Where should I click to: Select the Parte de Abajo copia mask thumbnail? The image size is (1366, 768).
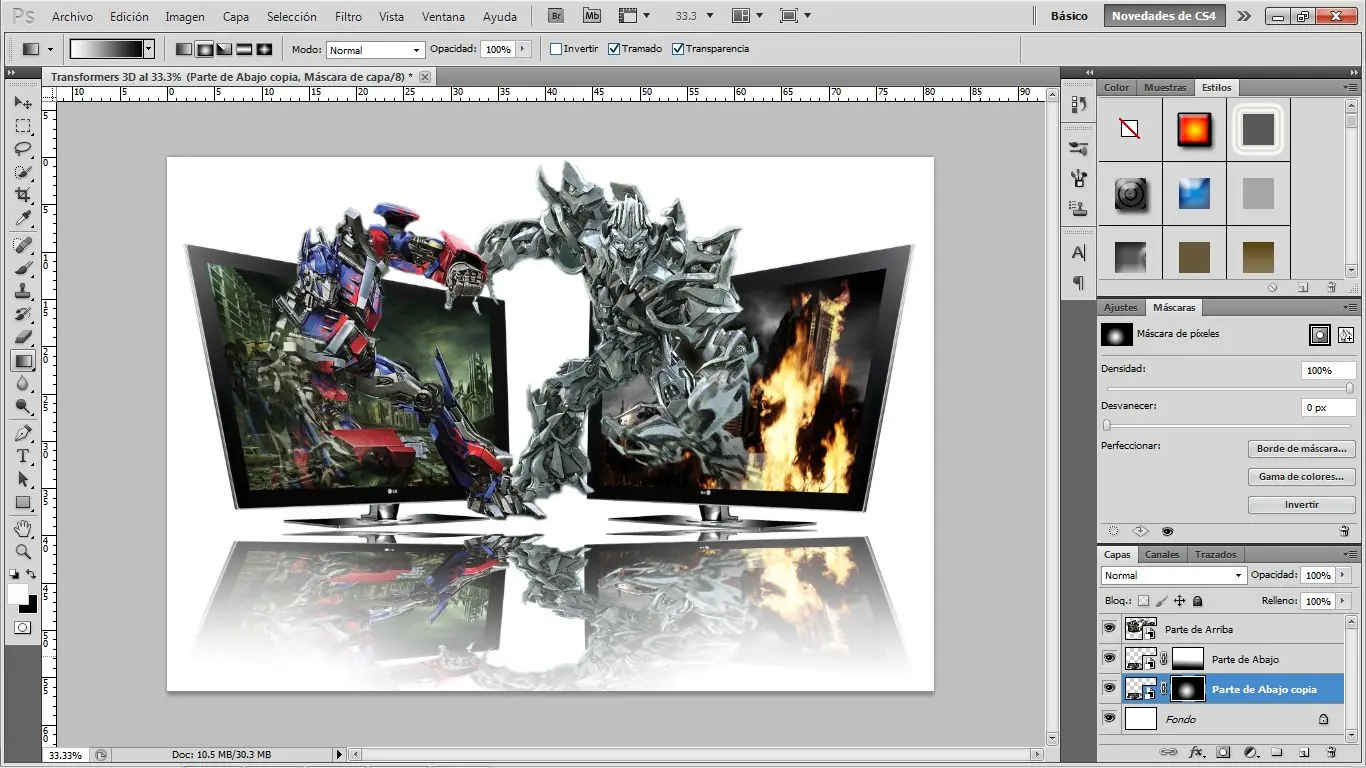point(1187,688)
